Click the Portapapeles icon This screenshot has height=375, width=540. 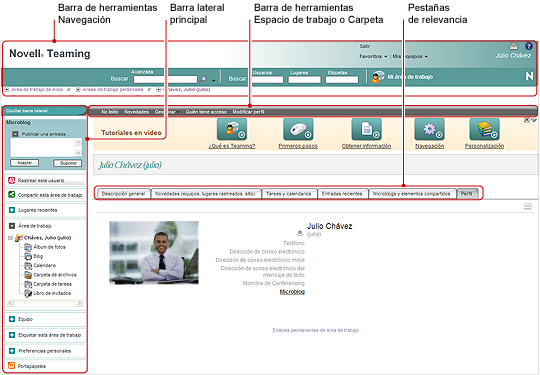coord(11,366)
